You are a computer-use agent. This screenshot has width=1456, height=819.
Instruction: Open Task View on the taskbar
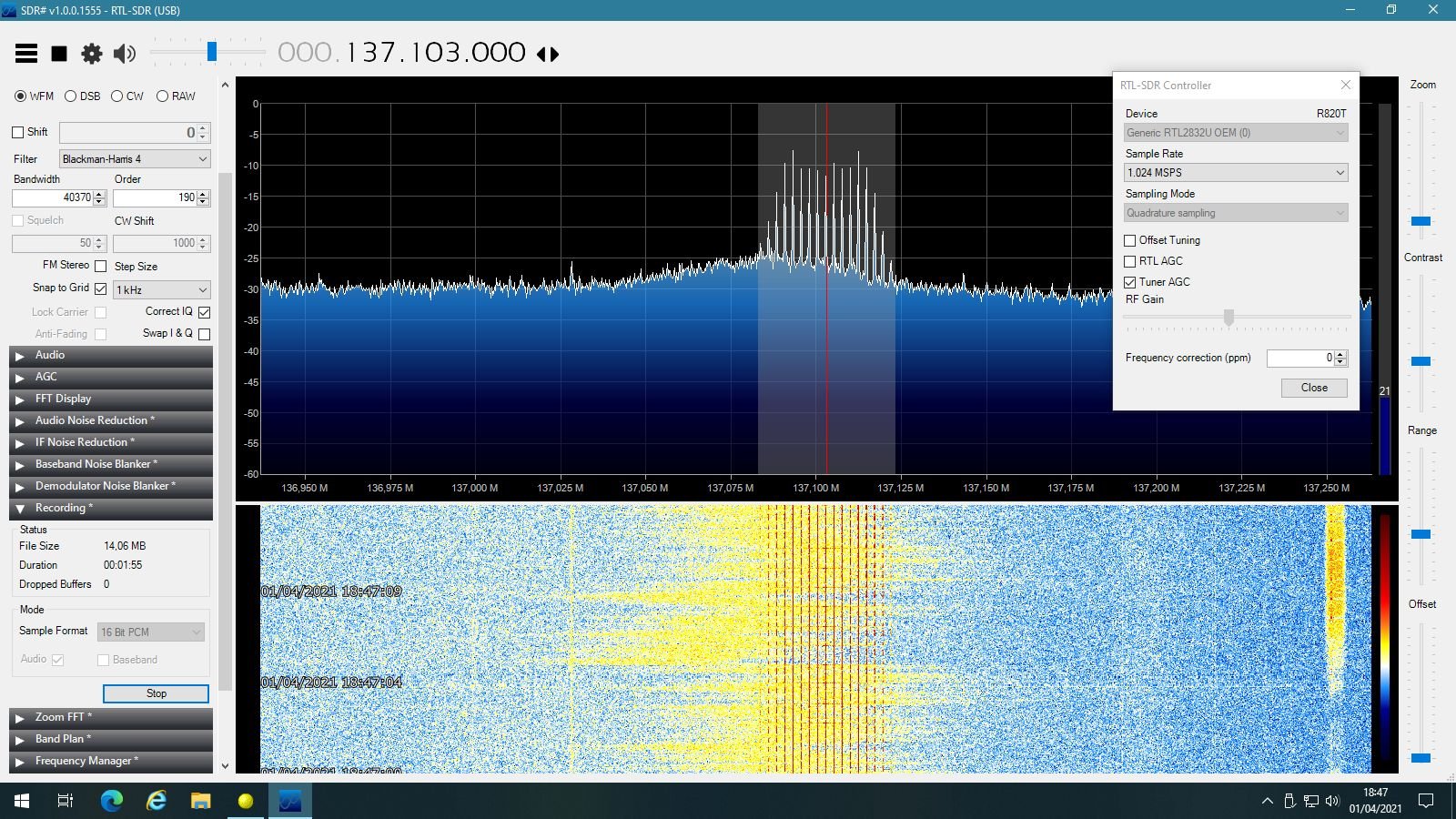click(66, 801)
